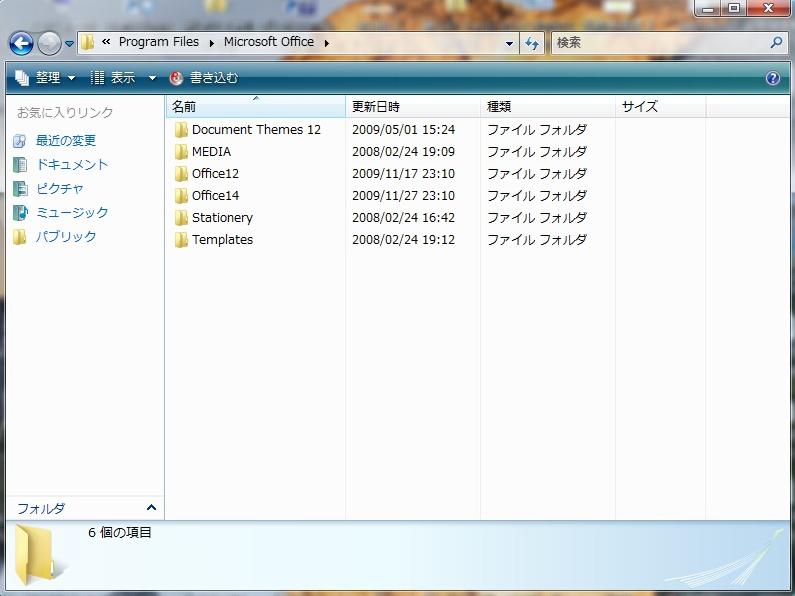Sort by サイズ column header
Viewport: 795px width, 596px height.
coord(660,106)
